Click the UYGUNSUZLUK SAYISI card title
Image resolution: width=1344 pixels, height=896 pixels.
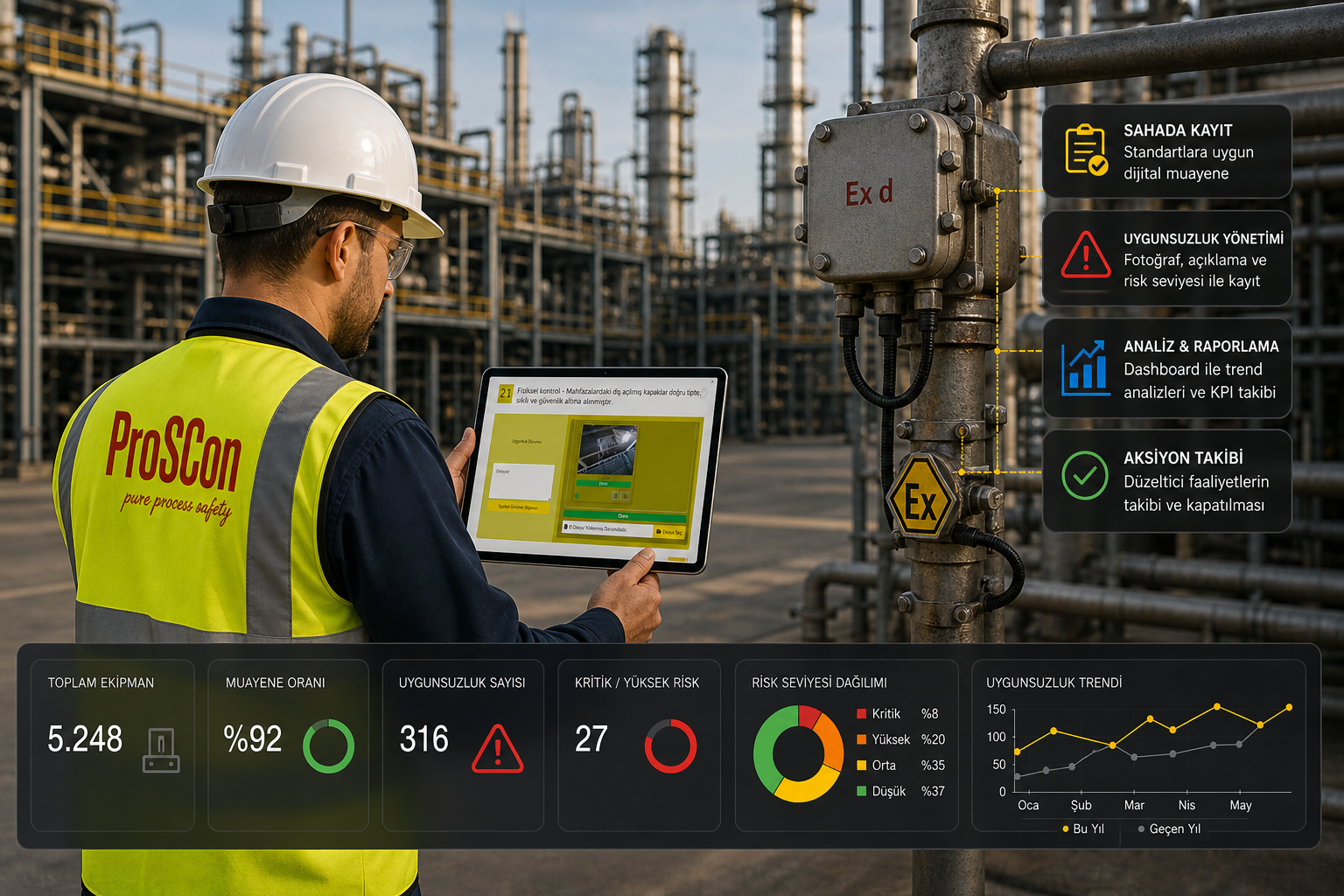coord(462,682)
